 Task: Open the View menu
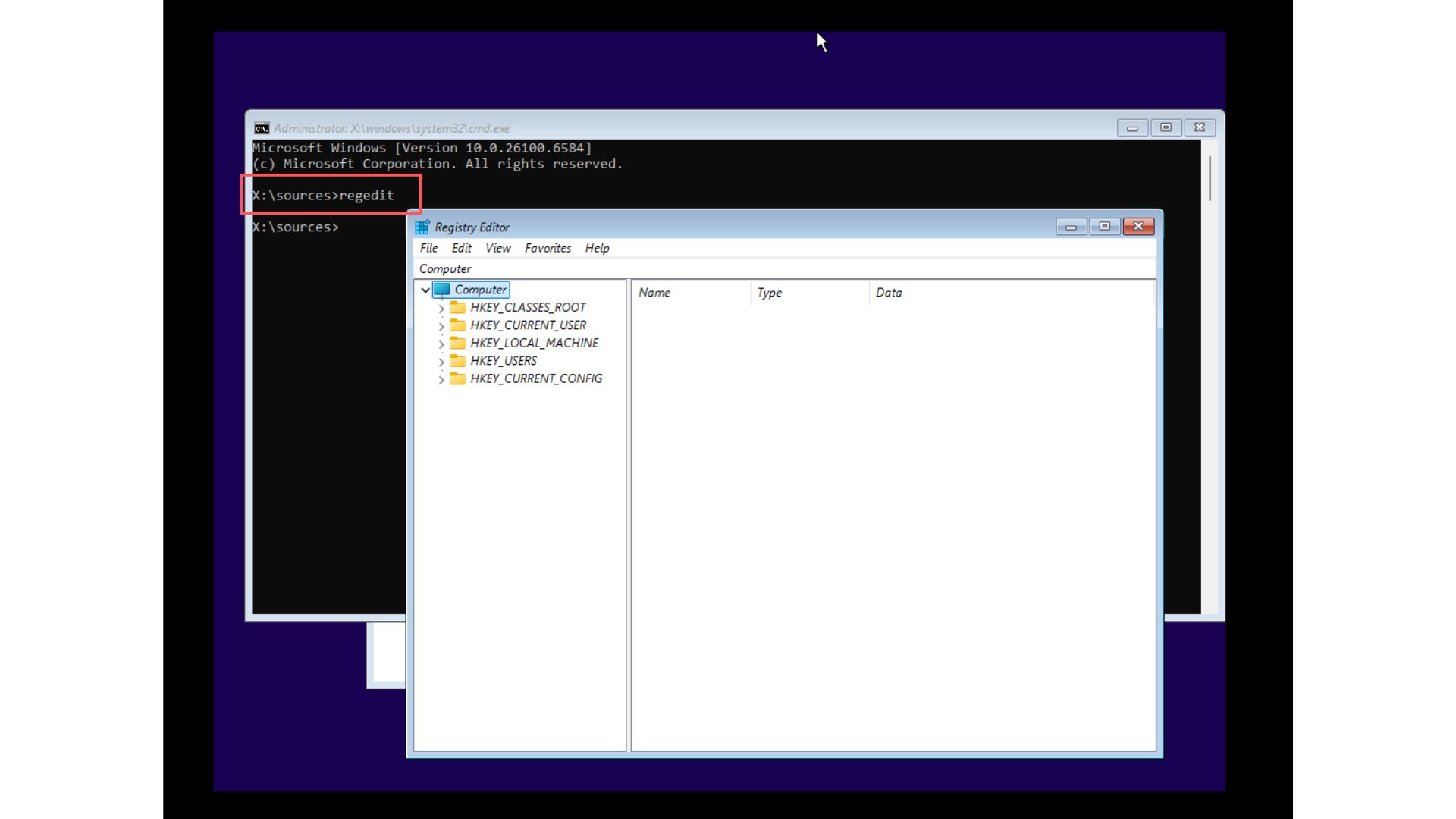pyautogui.click(x=497, y=248)
